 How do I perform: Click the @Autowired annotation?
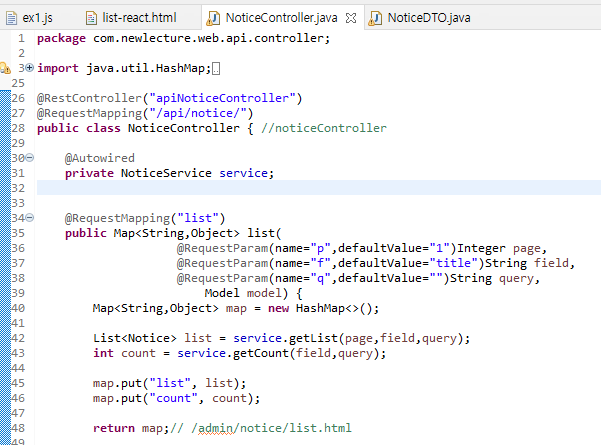[x=100, y=158]
